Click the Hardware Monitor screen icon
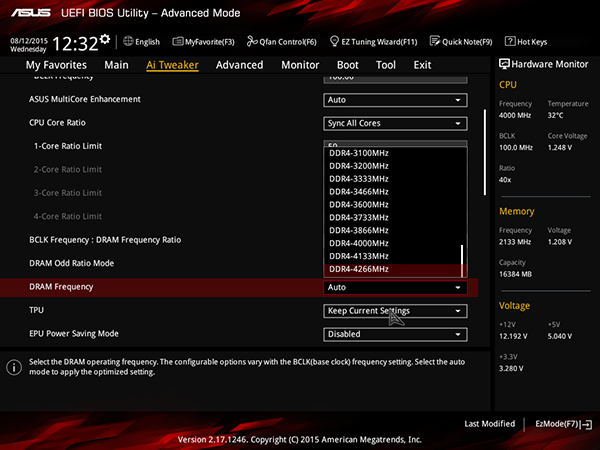Viewport: 600px width, 450px height. click(504, 64)
